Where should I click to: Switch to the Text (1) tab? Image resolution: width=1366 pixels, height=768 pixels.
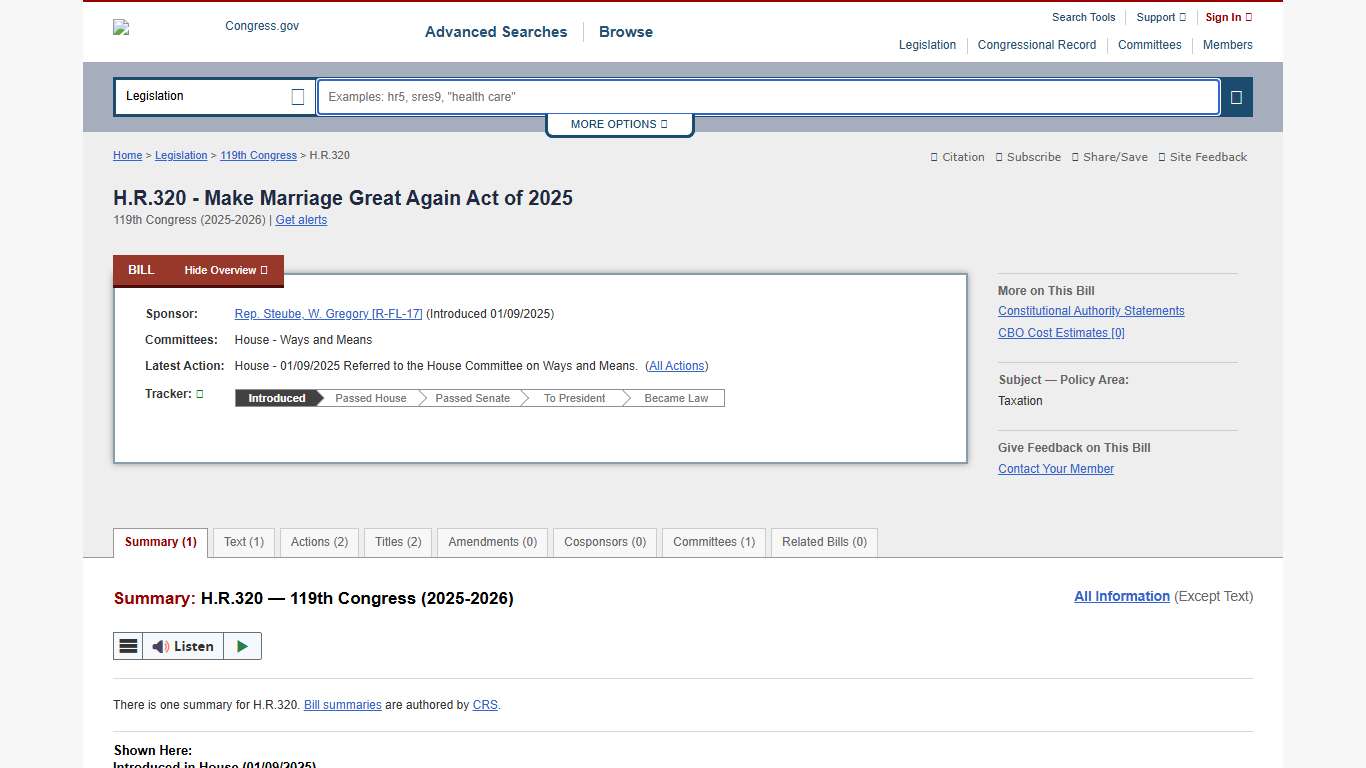tap(243, 542)
